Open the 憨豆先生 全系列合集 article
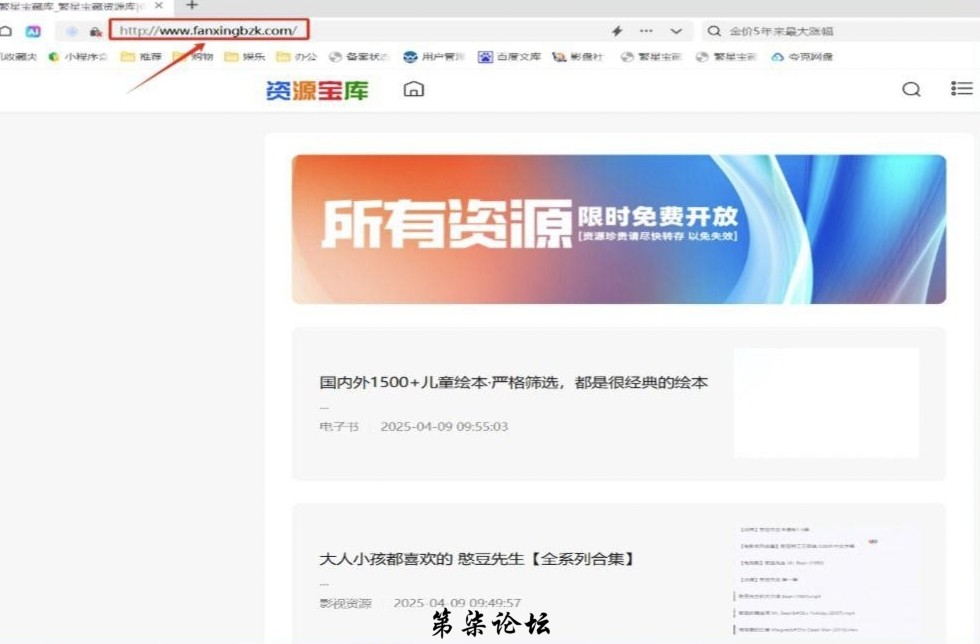 tap(477, 559)
